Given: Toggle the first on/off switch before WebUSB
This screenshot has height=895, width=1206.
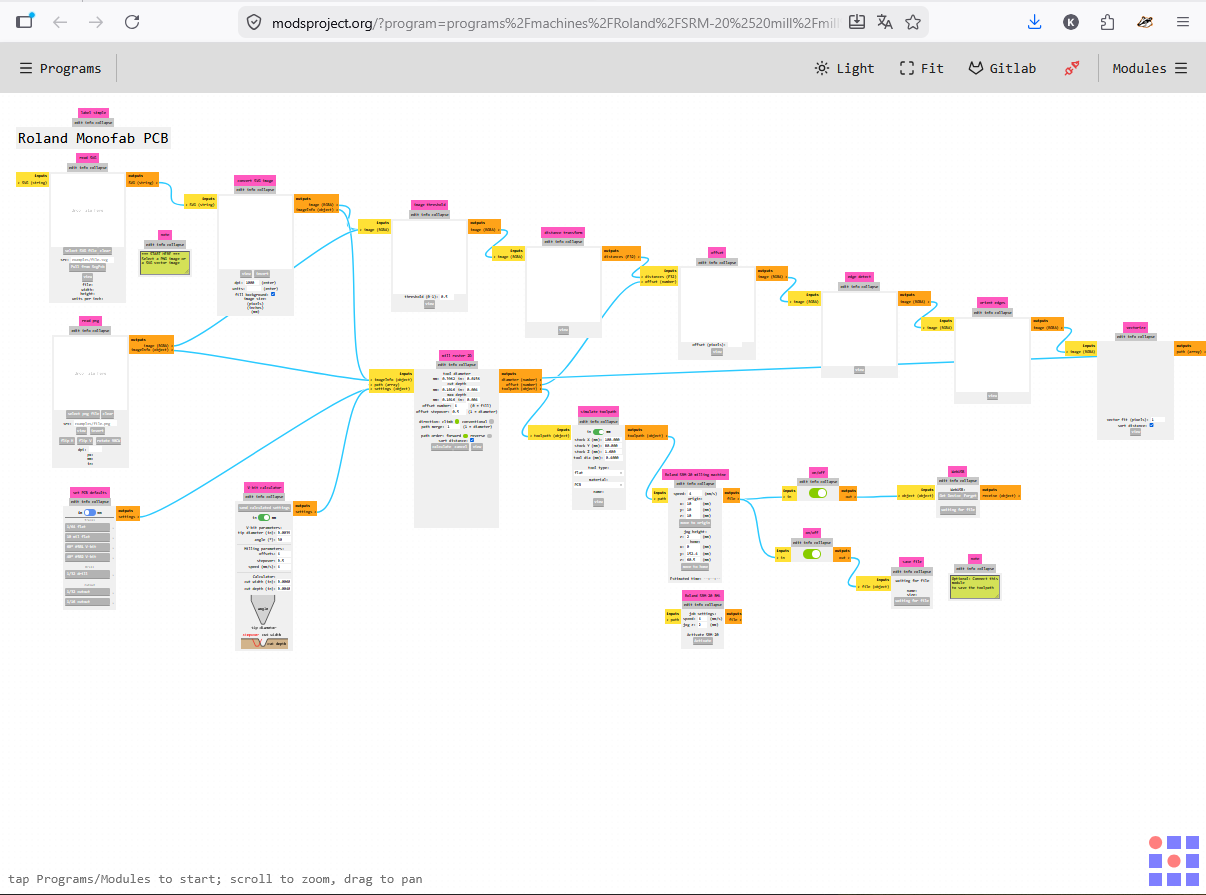Looking at the screenshot, I should click(818, 493).
